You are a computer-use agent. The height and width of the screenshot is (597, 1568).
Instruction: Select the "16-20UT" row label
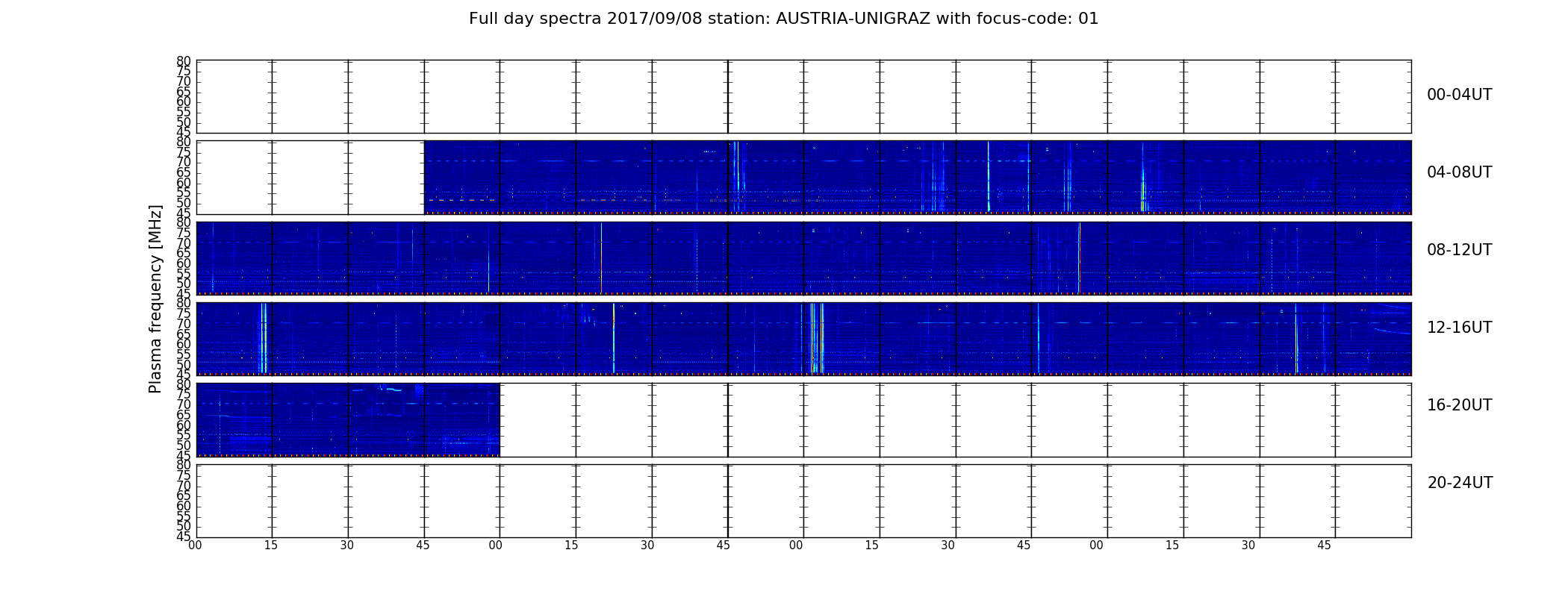[1459, 405]
